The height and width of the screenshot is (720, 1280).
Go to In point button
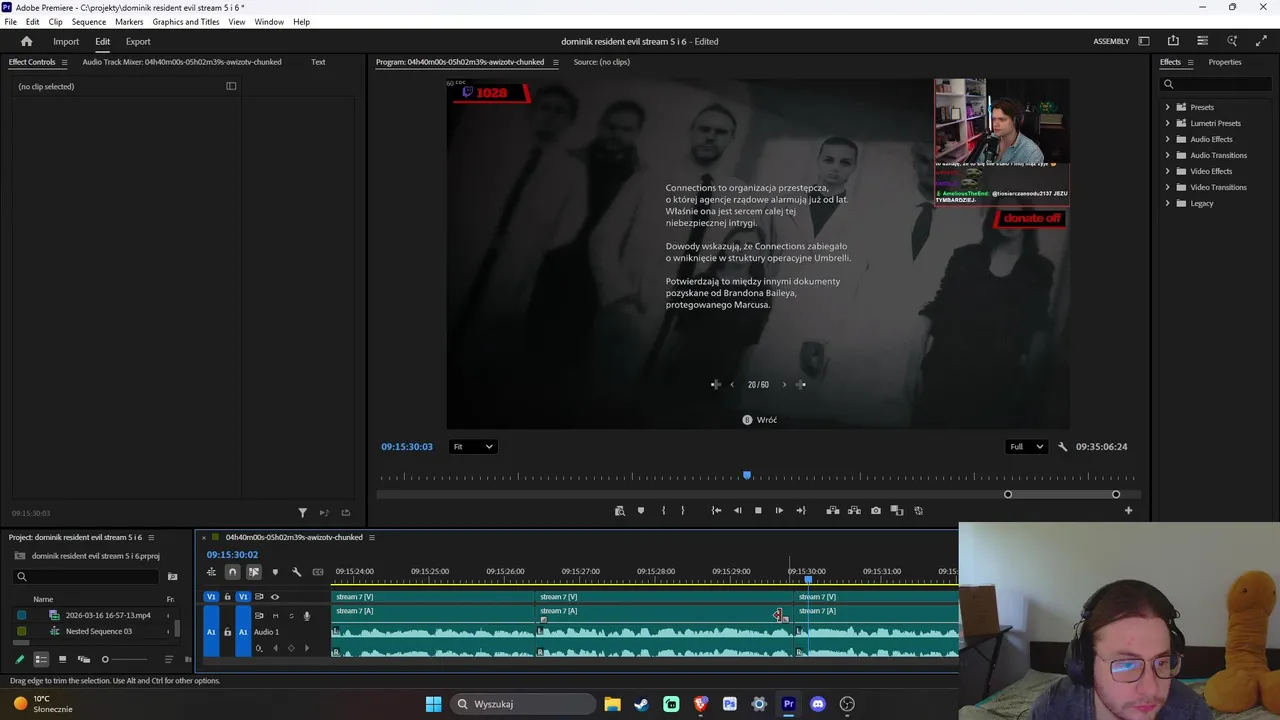(x=716, y=510)
